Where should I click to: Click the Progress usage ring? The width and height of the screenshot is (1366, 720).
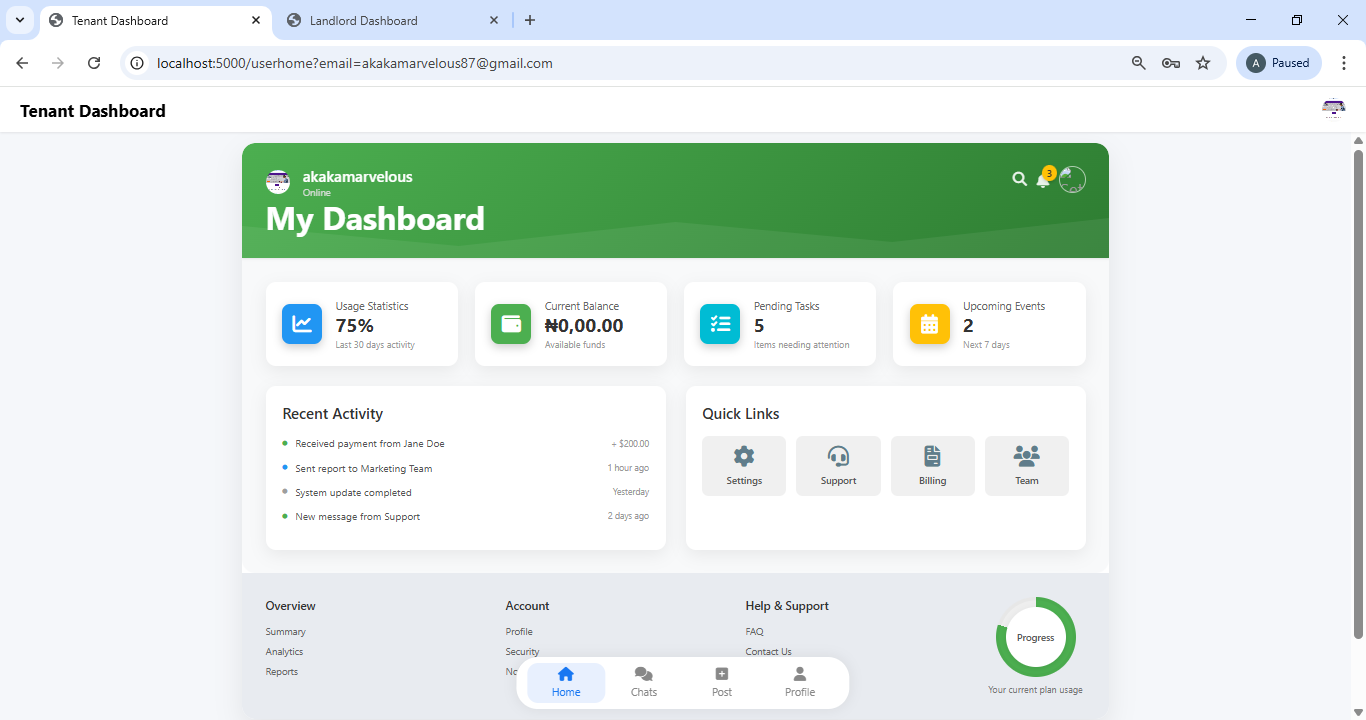click(x=1035, y=637)
